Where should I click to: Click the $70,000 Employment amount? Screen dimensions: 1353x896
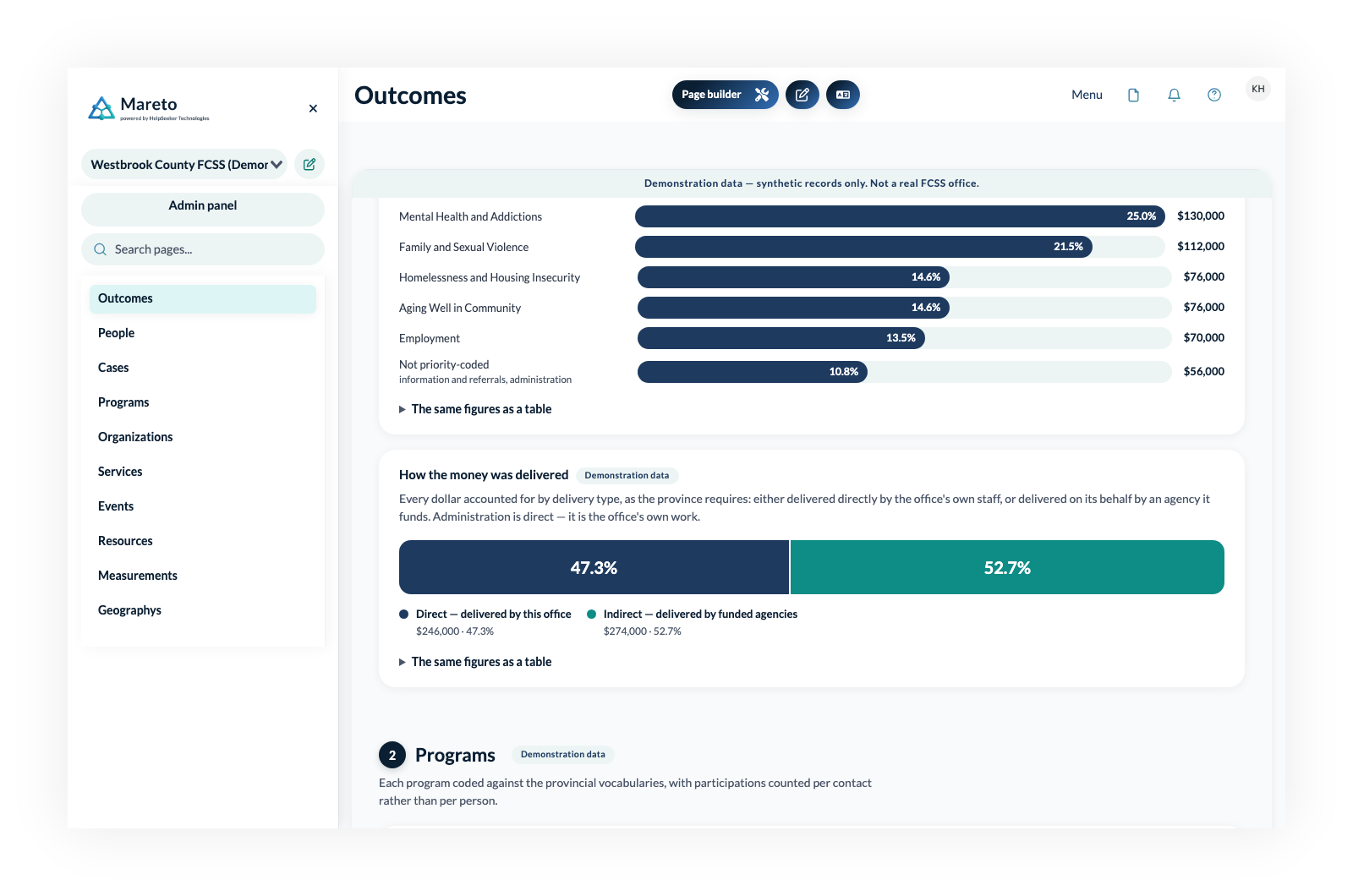pyautogui.click(x=1204, y=338)
